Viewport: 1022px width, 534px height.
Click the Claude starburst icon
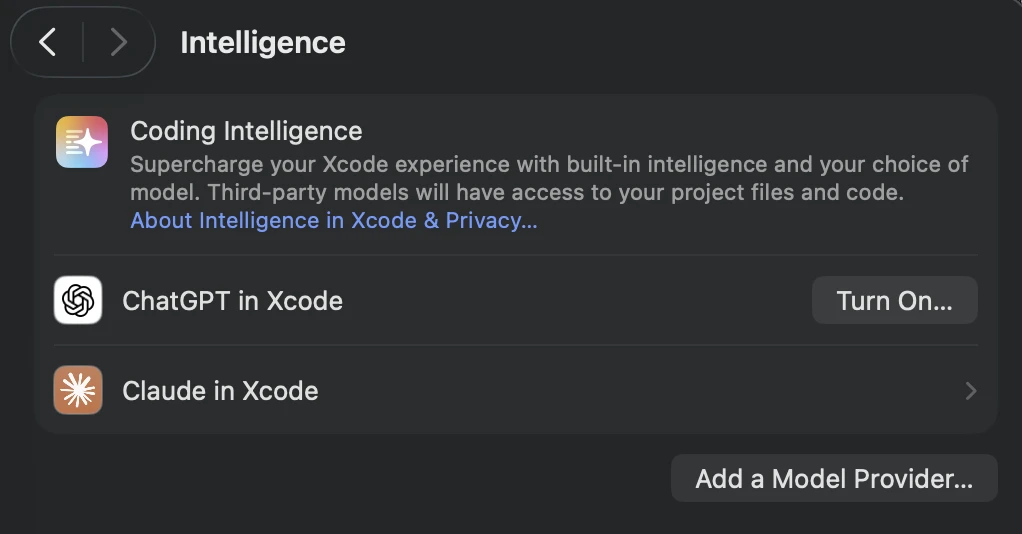pyautogui.click(x=78, y=390)
